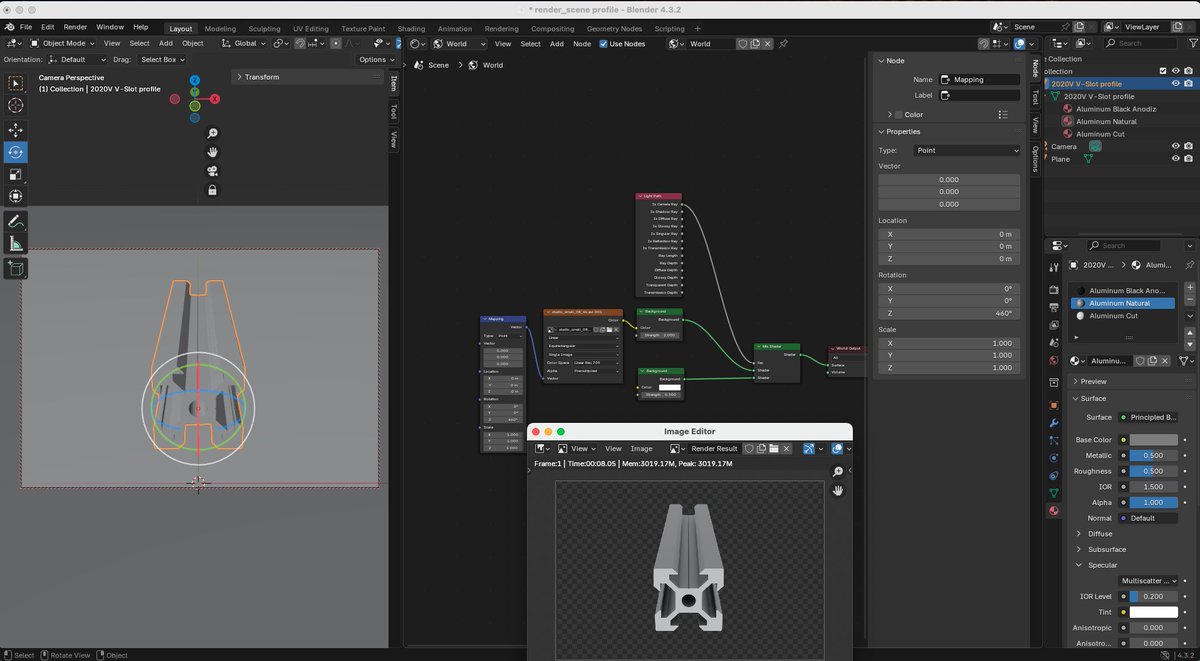1200x661 pixels.
Task: Switch to the Shading workspace tab
Action: (411, 29)
